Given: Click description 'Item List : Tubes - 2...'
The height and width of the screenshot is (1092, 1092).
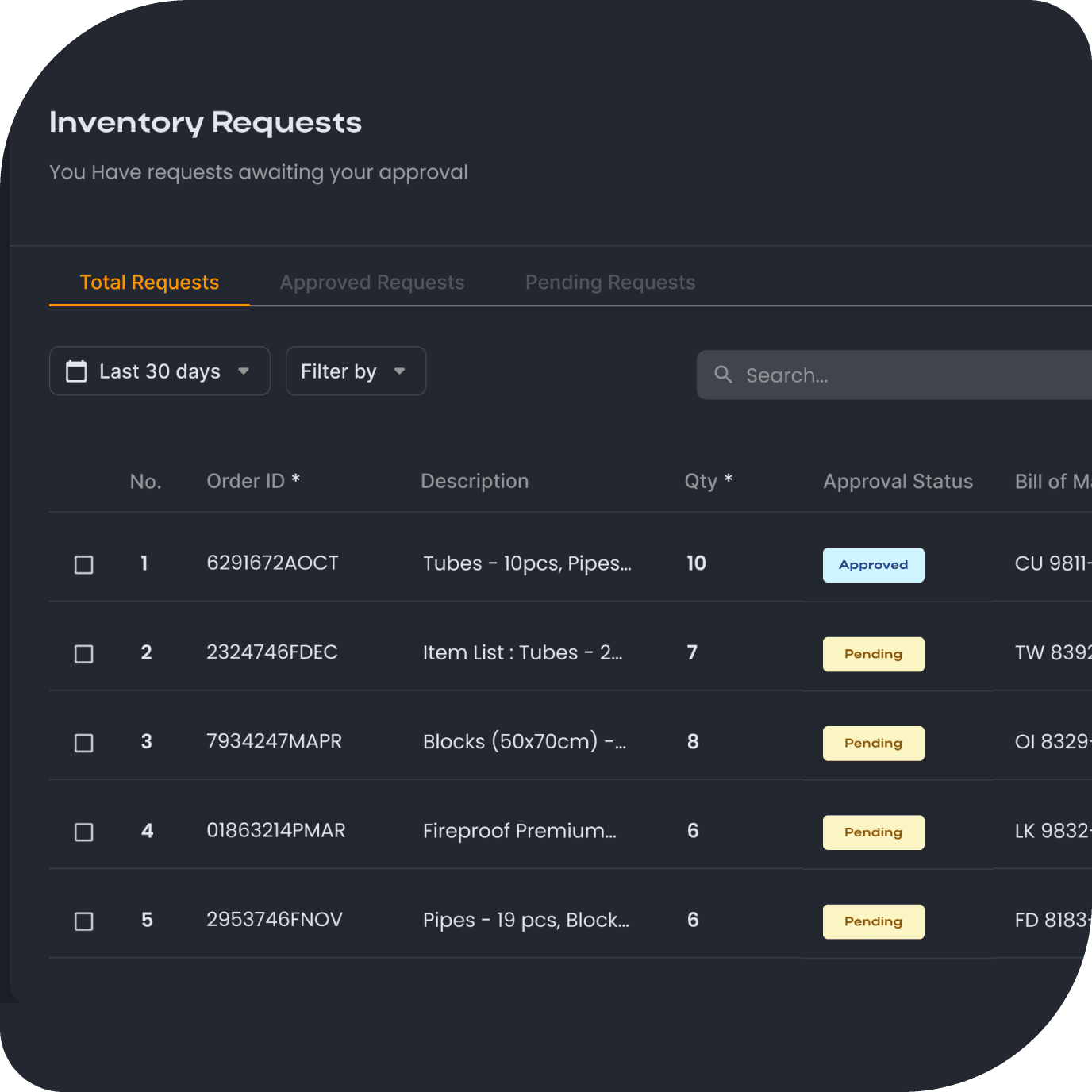Looking at the screenshot, I should pos(522,652).
